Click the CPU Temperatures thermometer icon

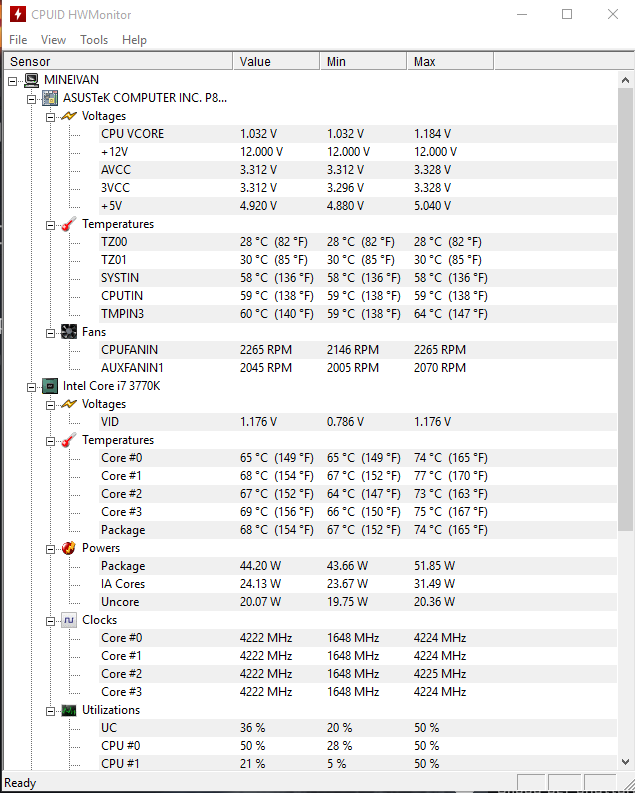tap(69, 440)
